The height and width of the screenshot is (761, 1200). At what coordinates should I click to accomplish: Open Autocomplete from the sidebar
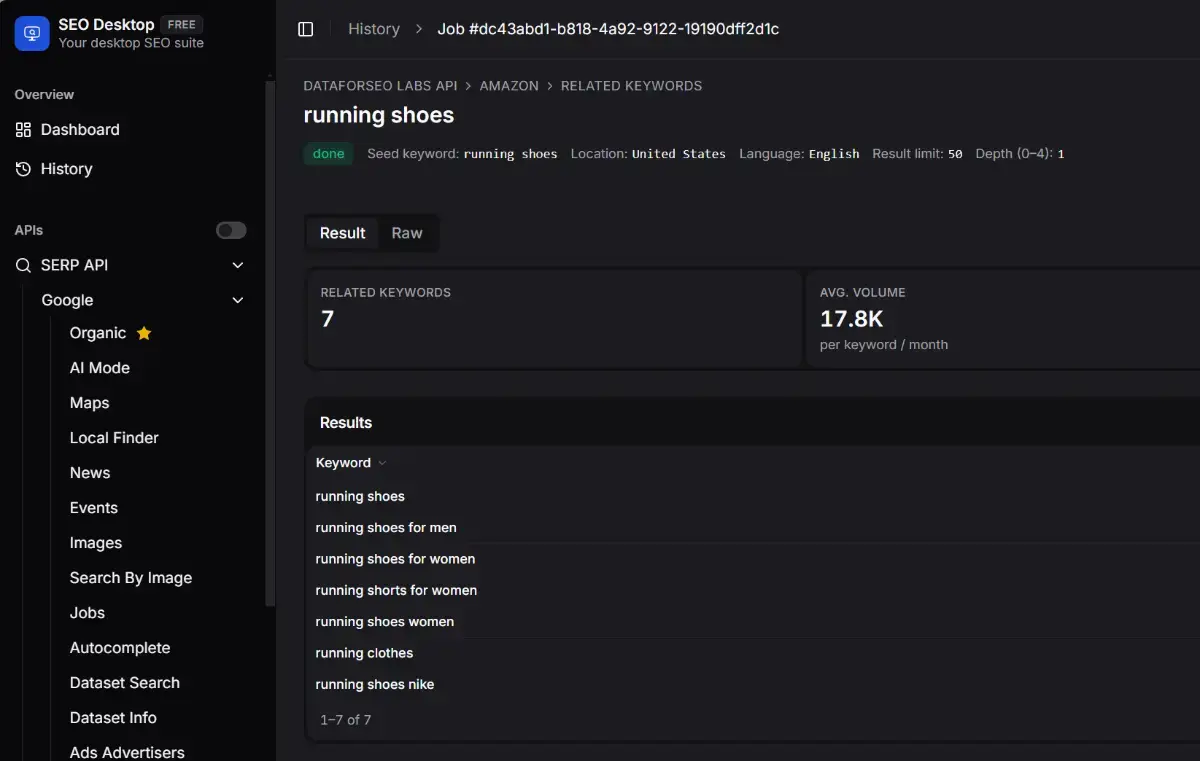(120, 647)
